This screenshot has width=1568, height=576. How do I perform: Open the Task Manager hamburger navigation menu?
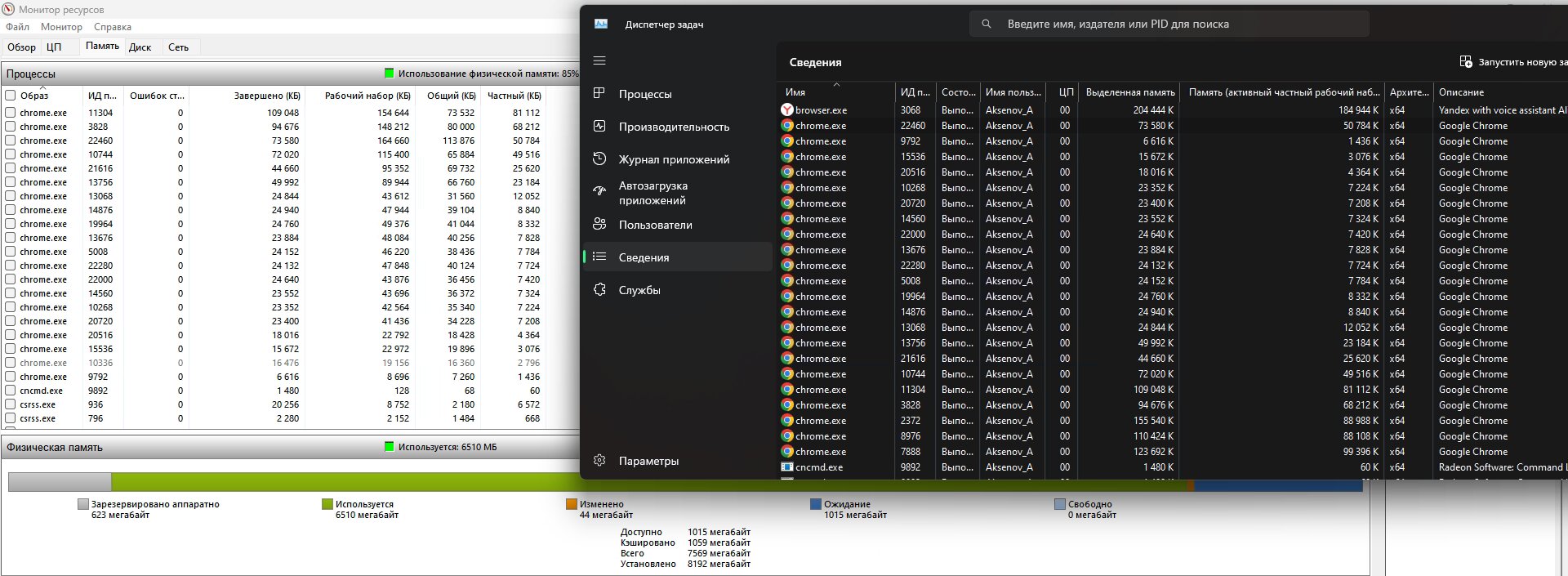pos(599,60)
